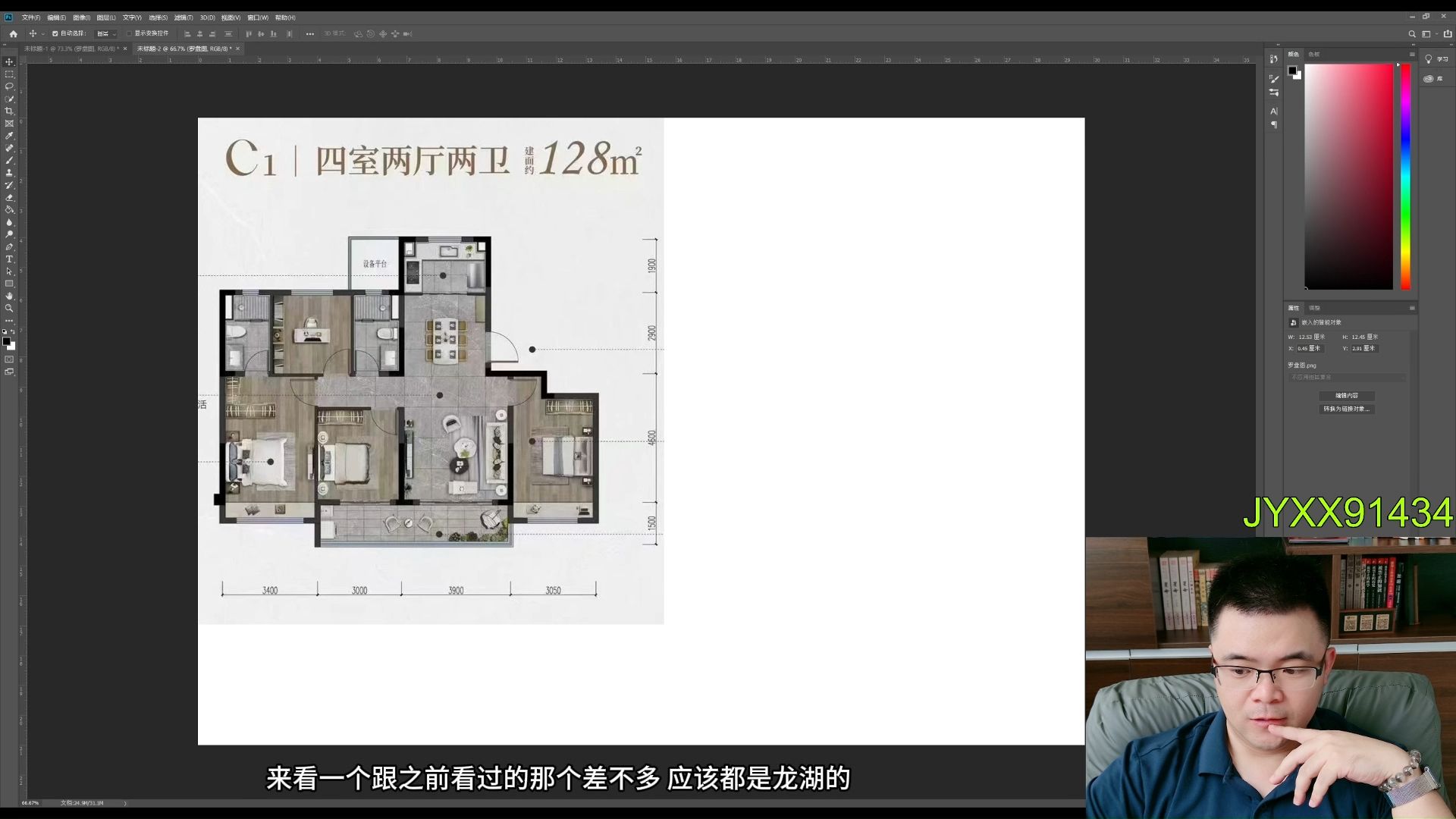Image resolution: width=1456 pixels, height=819 pixels.
Task: Reset default foreground and background colors
Action: 5,332
